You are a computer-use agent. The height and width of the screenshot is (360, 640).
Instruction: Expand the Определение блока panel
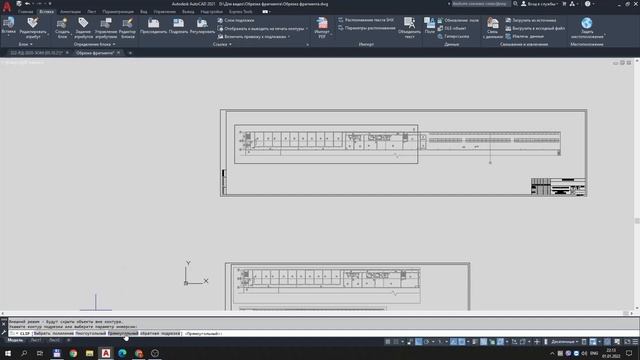(94, 44)
